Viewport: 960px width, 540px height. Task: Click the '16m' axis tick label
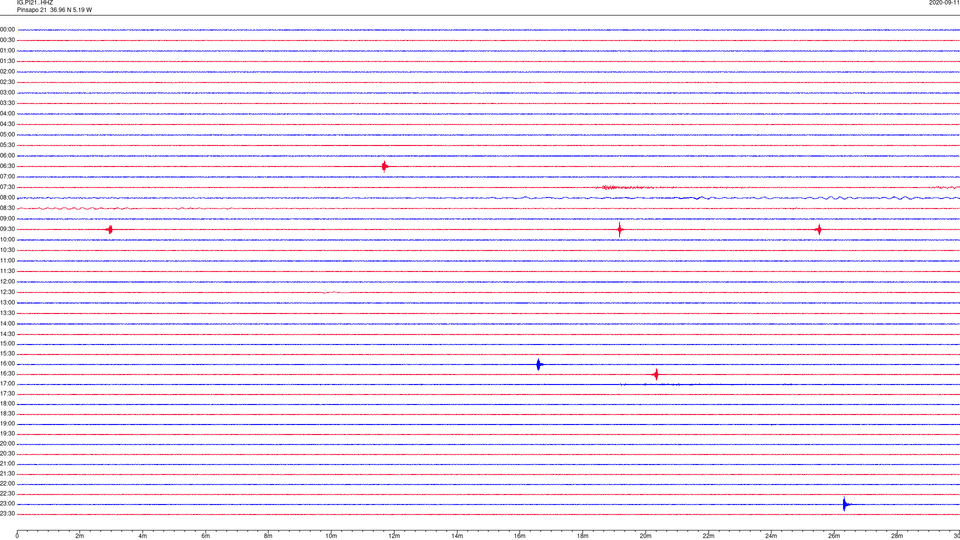pyautogui.click(x=520, y=536)
